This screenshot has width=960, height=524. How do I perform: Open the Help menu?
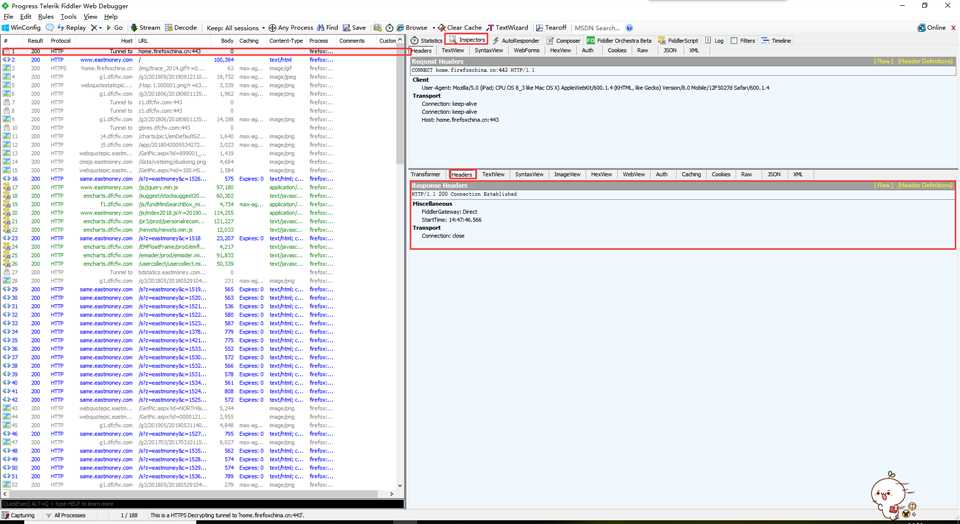pyautogui.click(x=111, y=17)
